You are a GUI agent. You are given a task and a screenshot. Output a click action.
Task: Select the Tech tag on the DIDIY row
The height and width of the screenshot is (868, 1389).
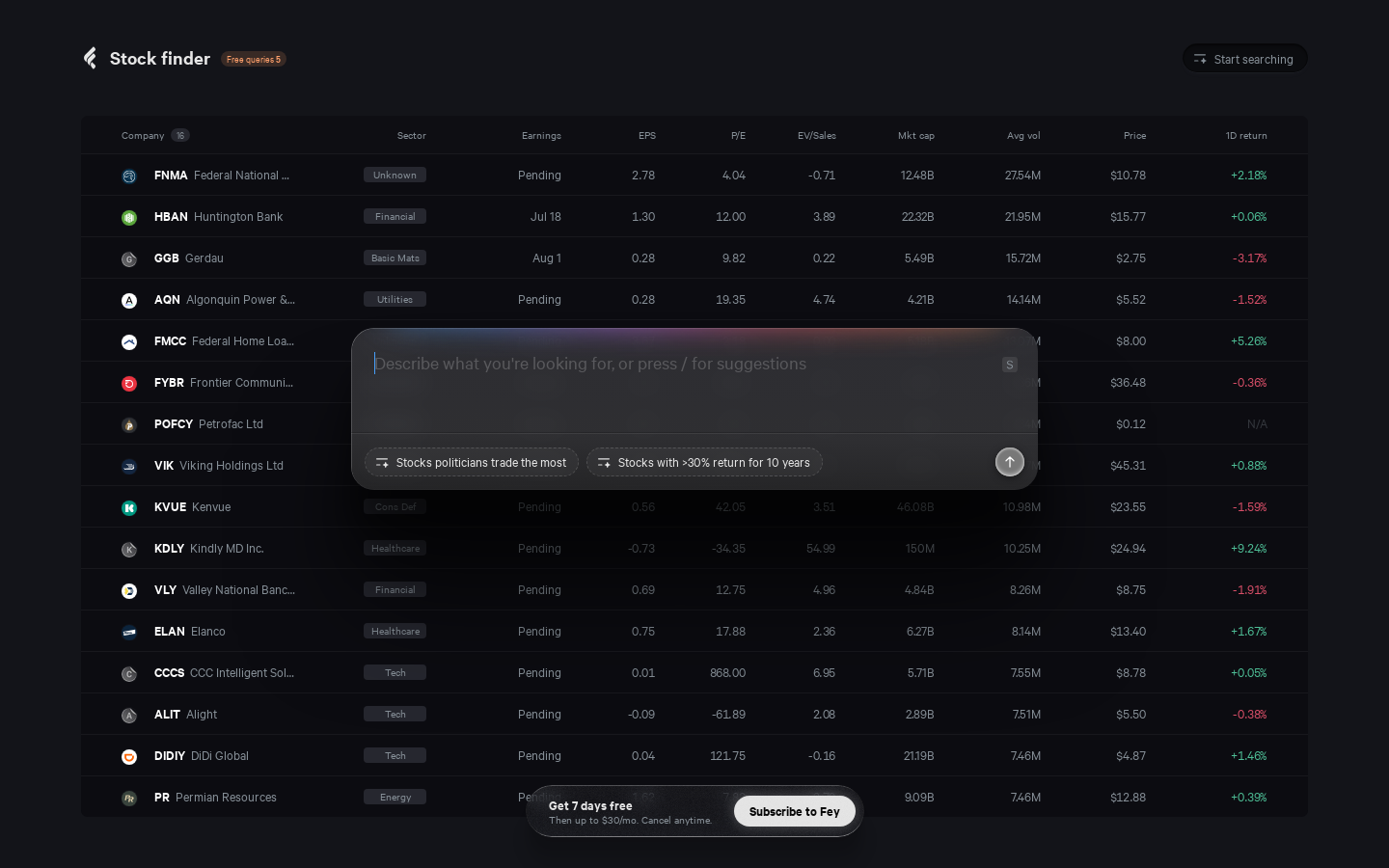395,756
